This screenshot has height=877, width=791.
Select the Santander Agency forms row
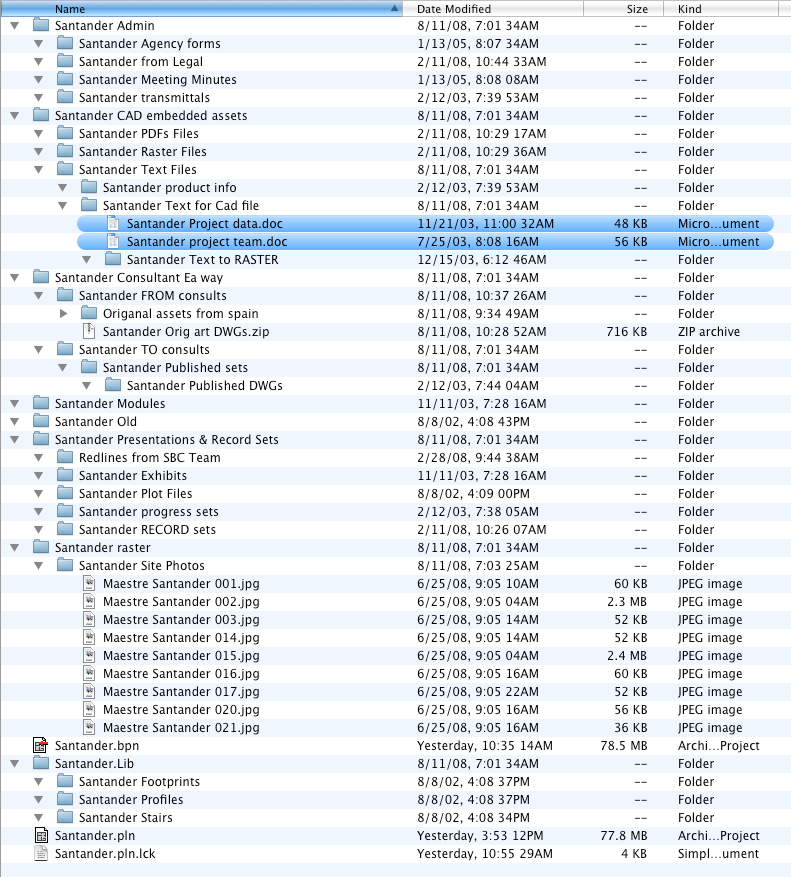click(x=396, y=44)
